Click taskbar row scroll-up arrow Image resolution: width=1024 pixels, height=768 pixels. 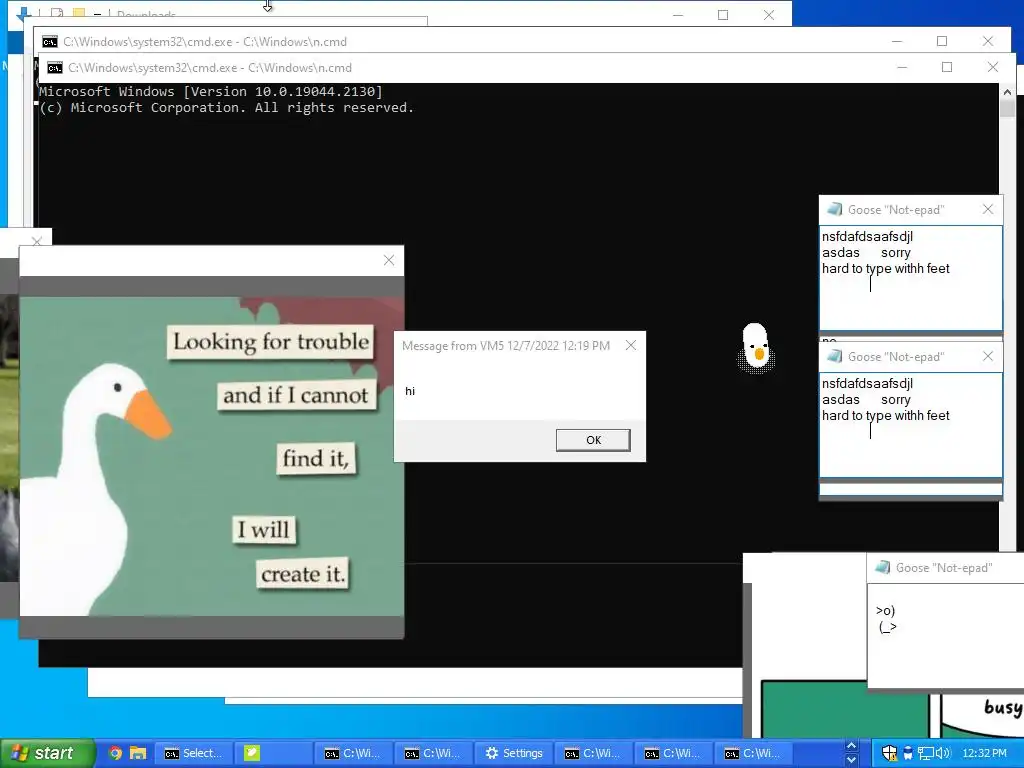pyautogui.click(x=851, y=746)
